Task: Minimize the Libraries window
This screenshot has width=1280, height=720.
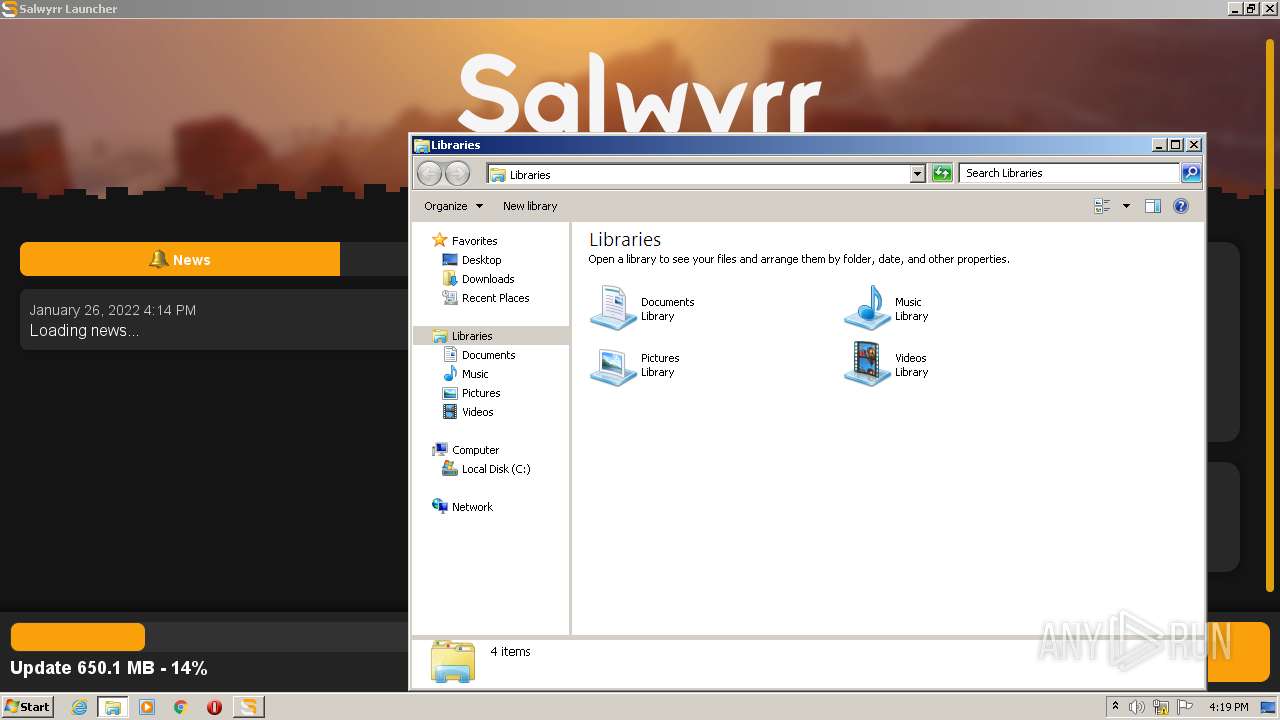Action: point(1159,145)
